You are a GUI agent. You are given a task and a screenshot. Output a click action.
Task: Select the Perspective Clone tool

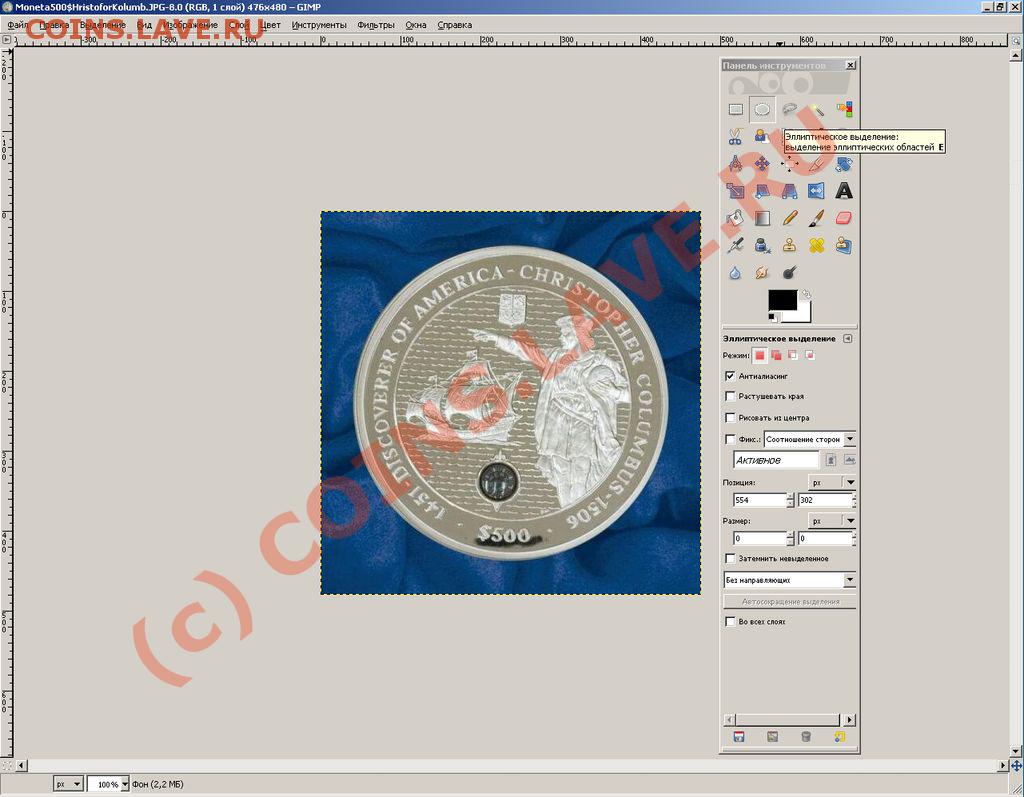844,246
